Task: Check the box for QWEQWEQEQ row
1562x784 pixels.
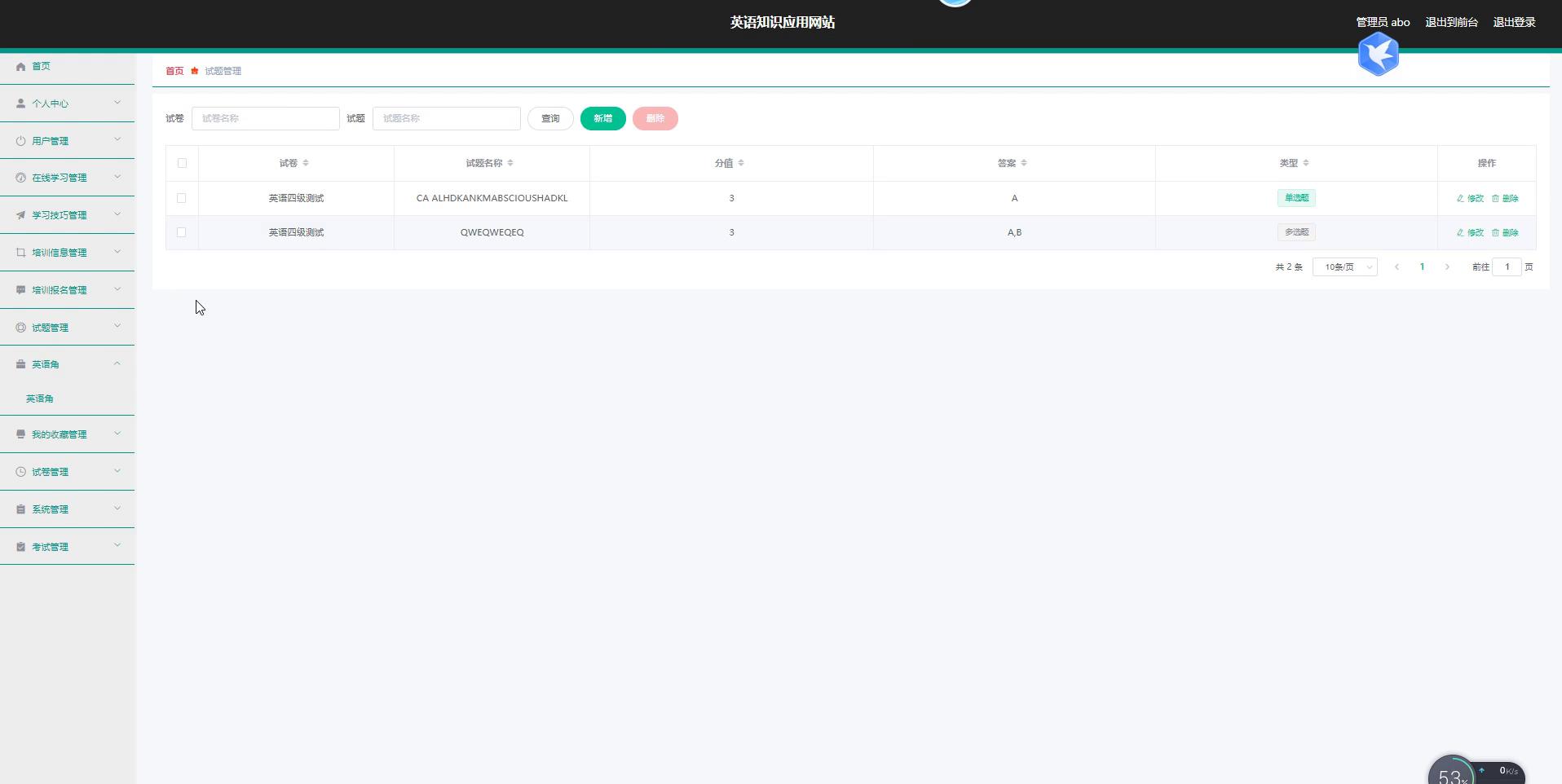Action: pyautogui.click(x=182, y=233)
